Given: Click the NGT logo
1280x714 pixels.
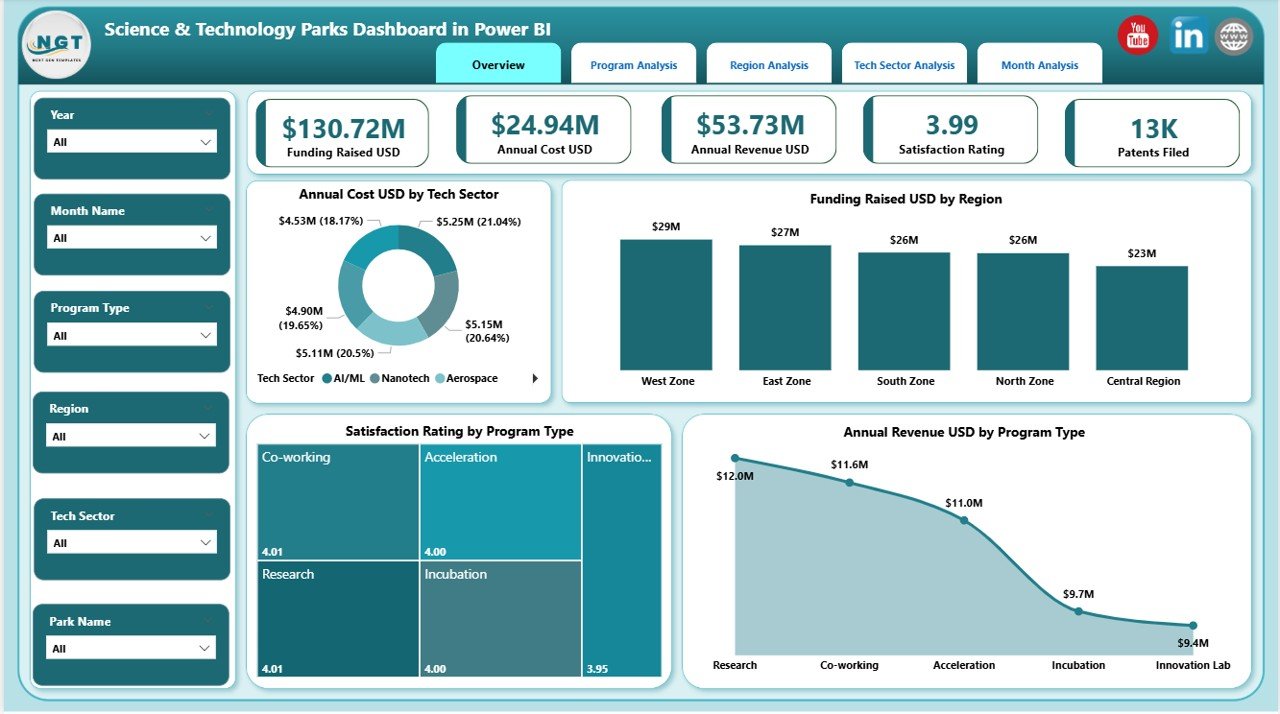Looking at the screenshot, I should click(x=55, y=44).
